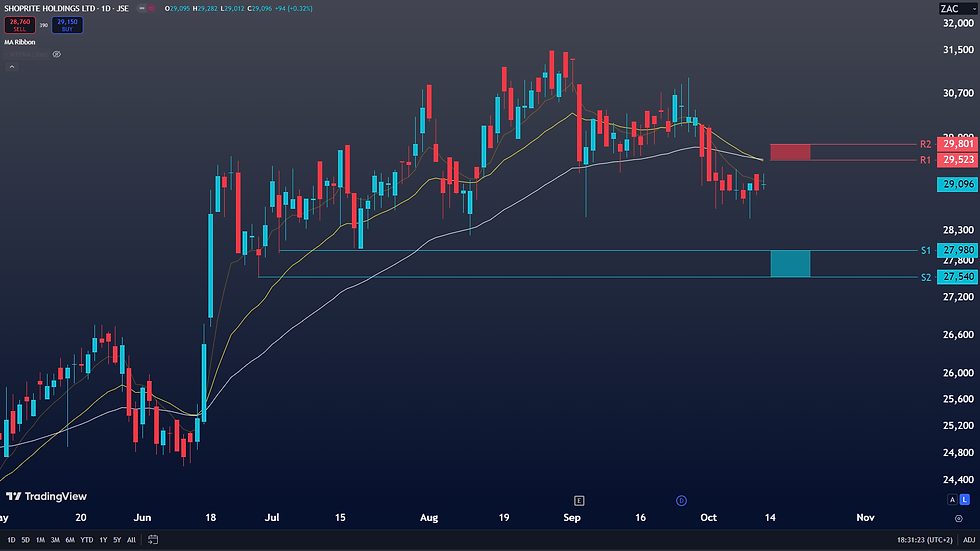Select the All time range

click(131, 540)
